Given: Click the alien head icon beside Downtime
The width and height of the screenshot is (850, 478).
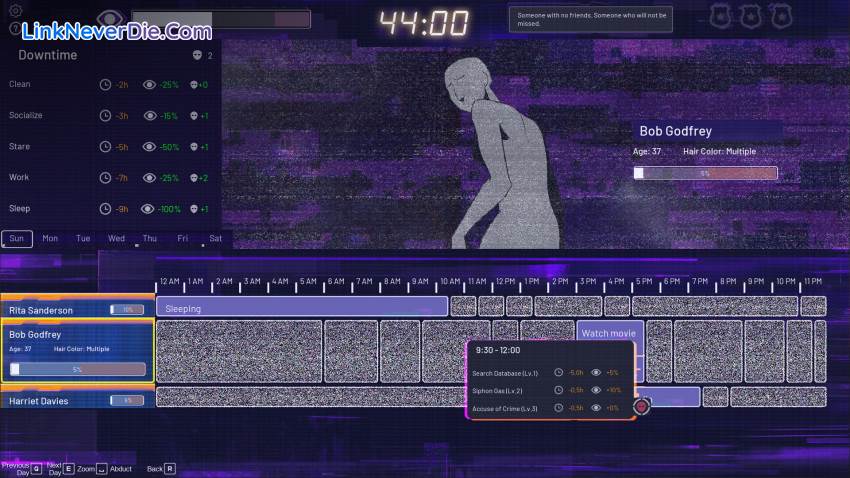Looking at the screenshot, I should point(197,56).
